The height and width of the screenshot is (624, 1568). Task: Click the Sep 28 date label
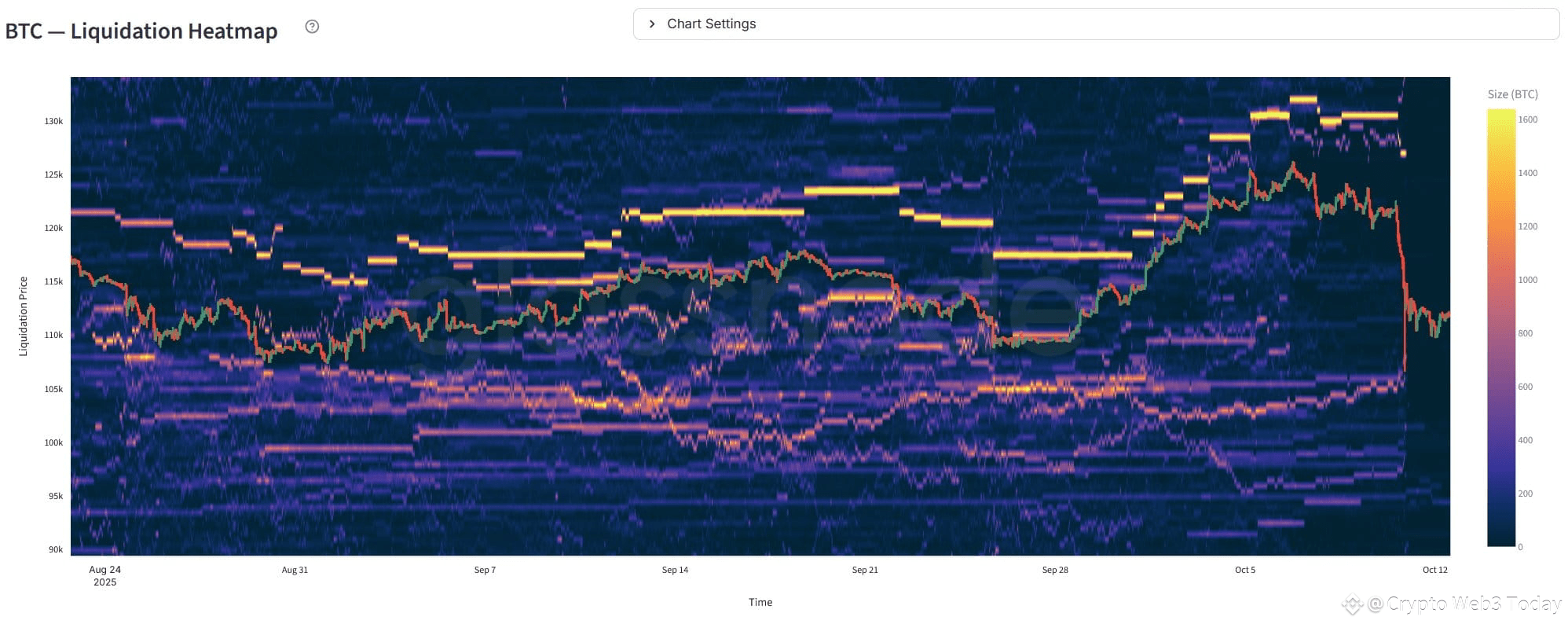click(1055, 570)
